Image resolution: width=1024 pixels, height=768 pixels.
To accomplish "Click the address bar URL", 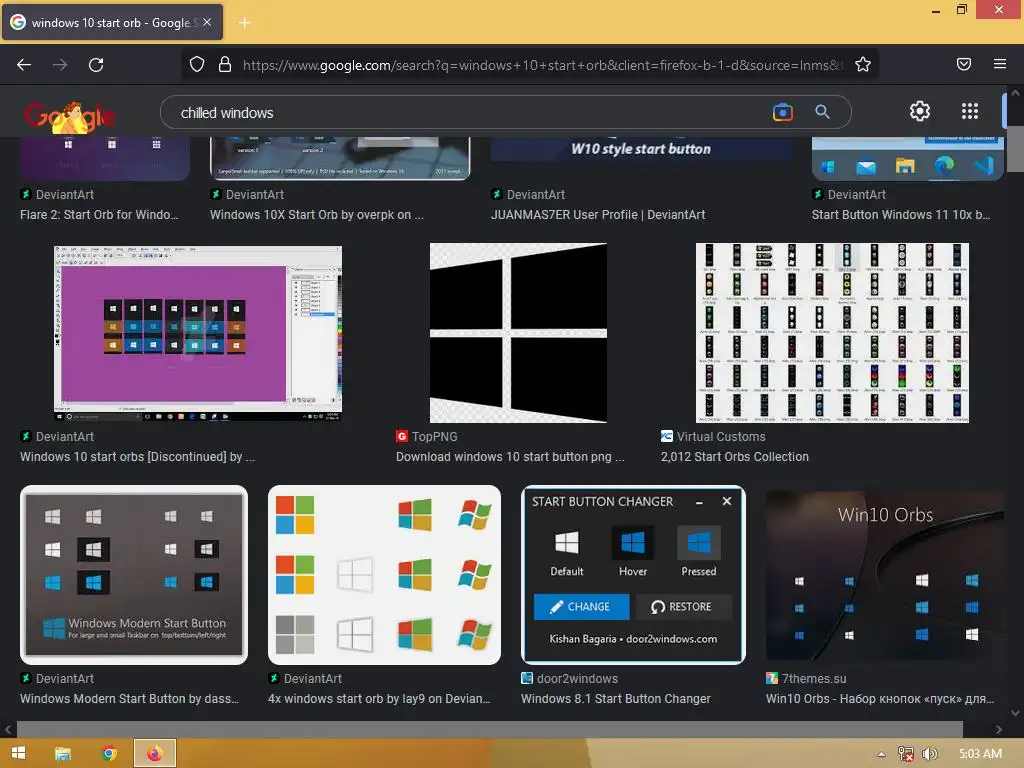I will [x=542, y=65].
